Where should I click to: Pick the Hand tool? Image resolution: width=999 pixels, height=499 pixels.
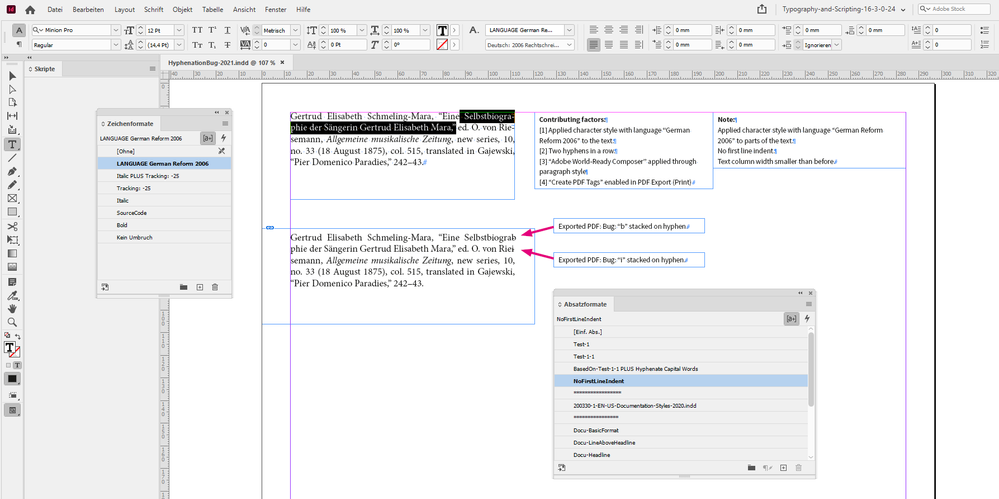coord(12,309)
